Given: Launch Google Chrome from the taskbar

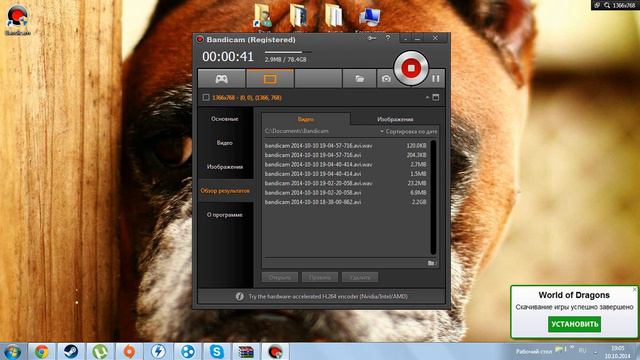Looking at the screenshot, I should click(x=42, y=351).
